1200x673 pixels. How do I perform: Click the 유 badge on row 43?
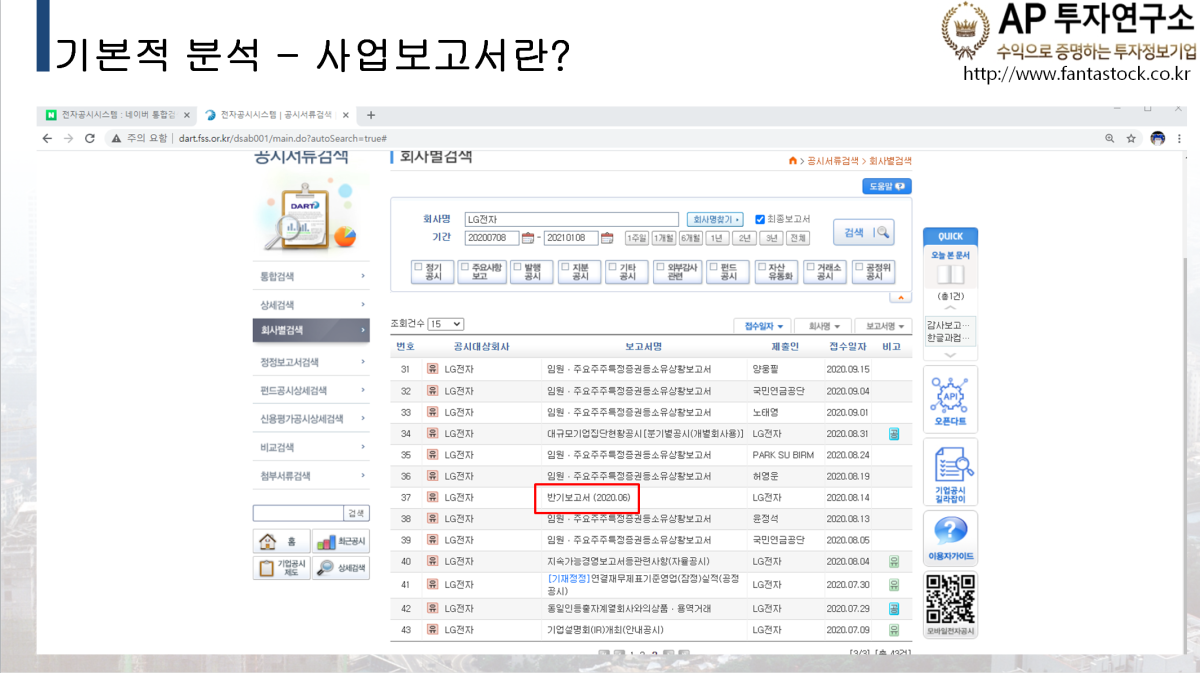coord(894,630)
